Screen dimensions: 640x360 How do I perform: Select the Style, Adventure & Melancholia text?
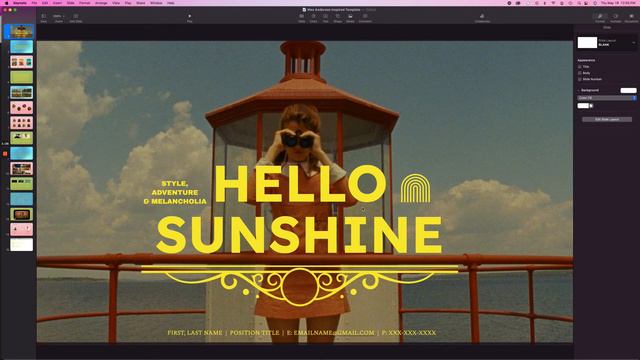tap(175, 192)
